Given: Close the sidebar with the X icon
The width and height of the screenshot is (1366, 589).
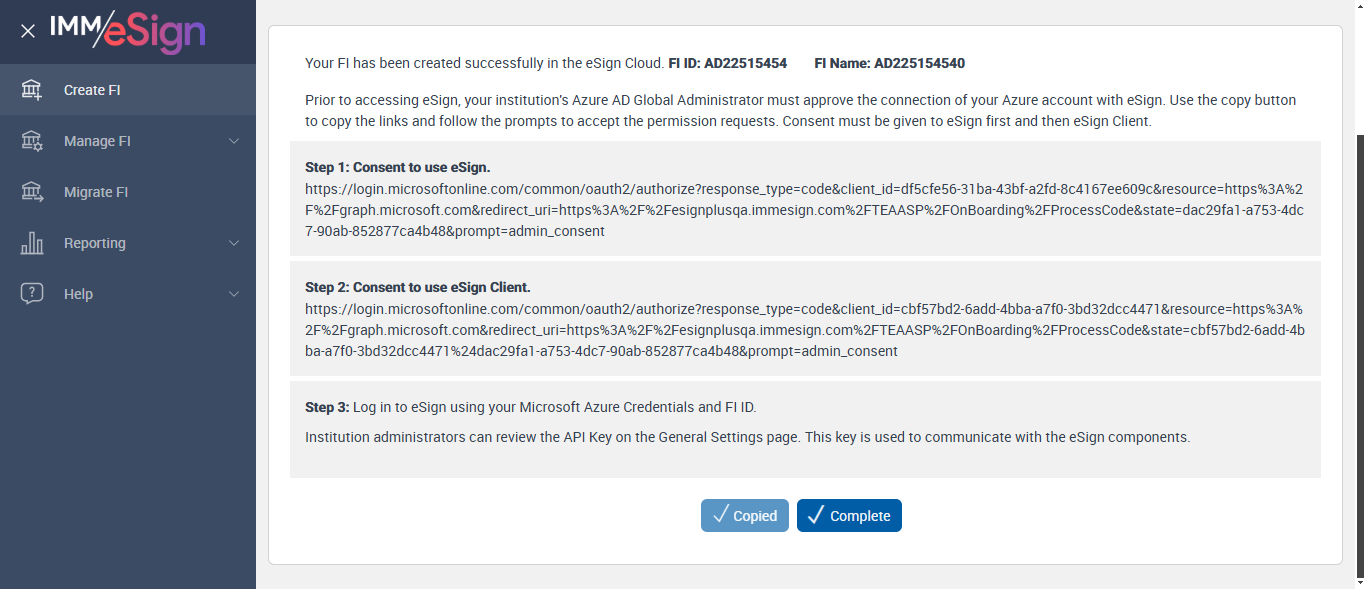Looking at the screenshot, I should 28,31.
